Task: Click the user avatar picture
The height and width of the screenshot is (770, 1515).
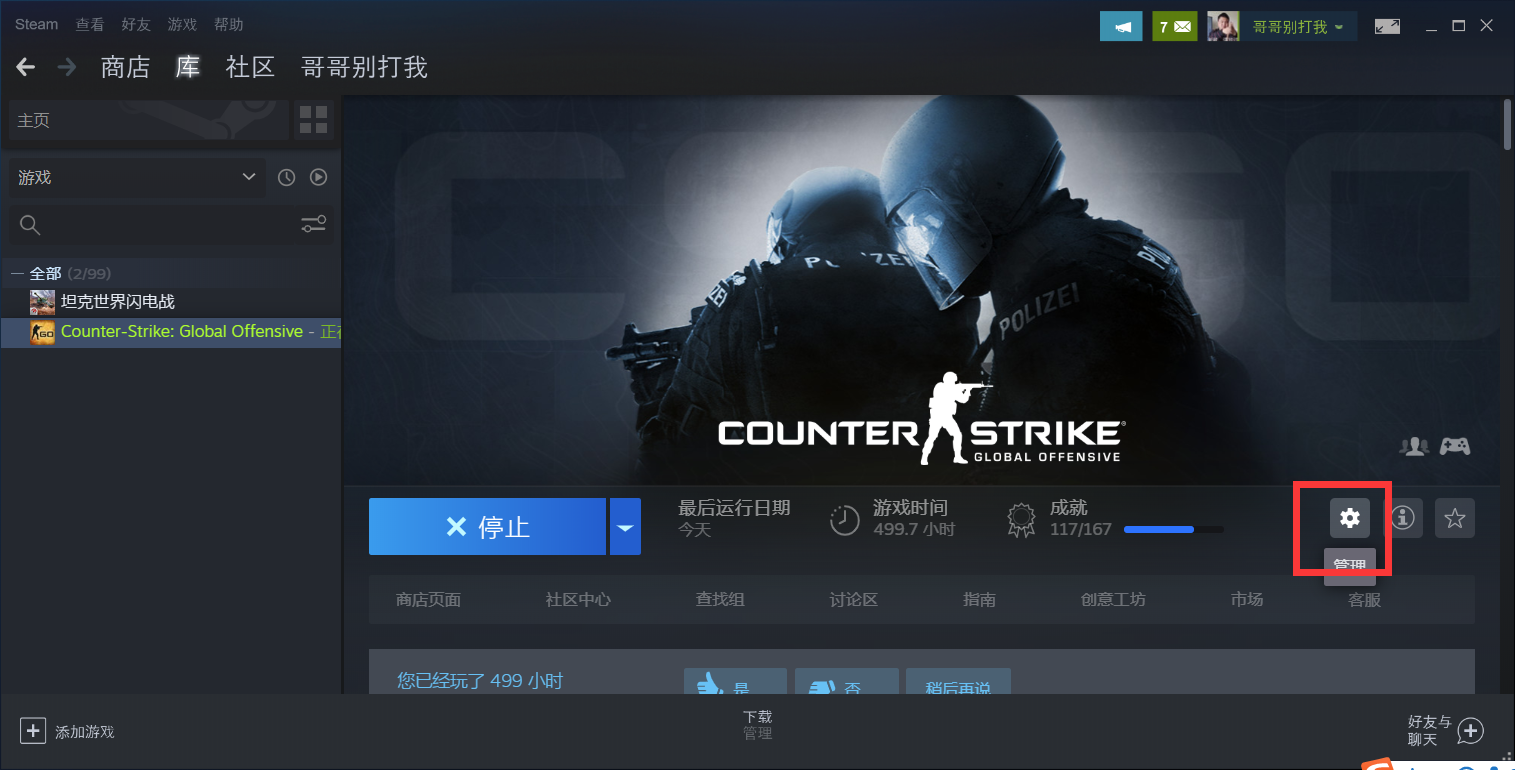Action: [x=1223, y=26]
